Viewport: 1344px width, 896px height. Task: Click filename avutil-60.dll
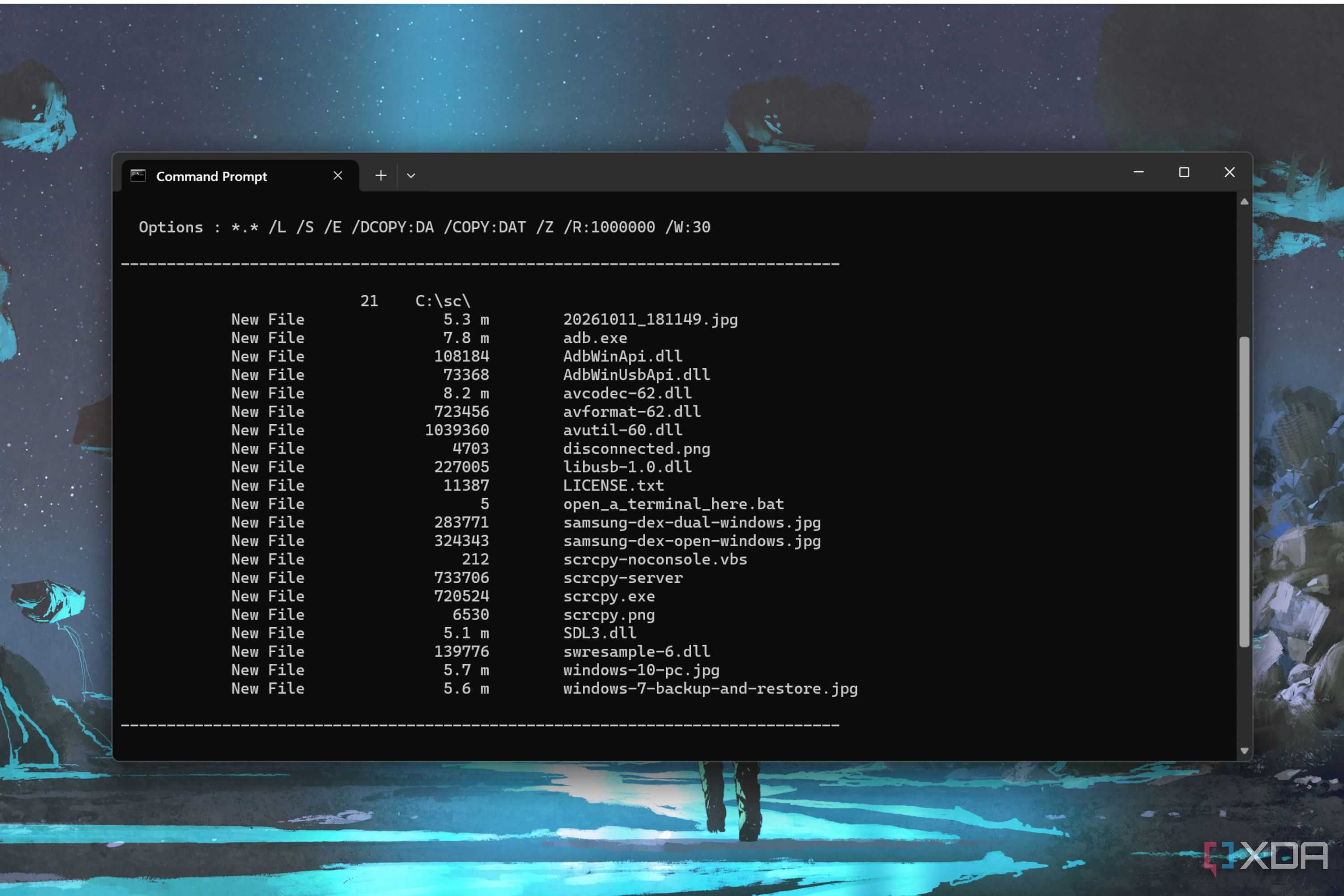622,430
